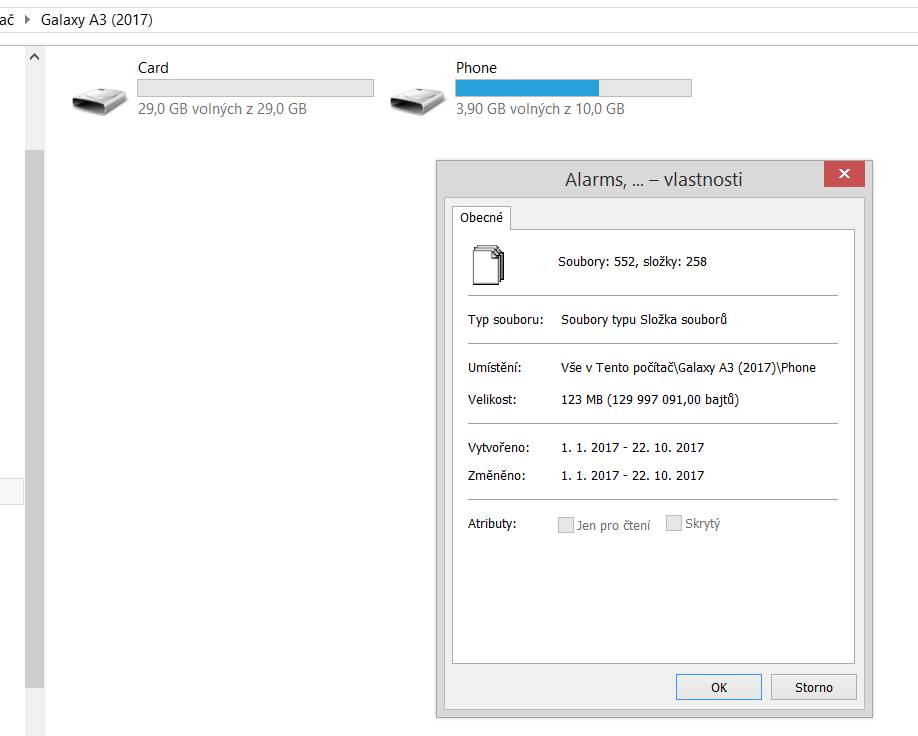Select the 'Card' drive label
918x736 pixels.
point(153,68)
